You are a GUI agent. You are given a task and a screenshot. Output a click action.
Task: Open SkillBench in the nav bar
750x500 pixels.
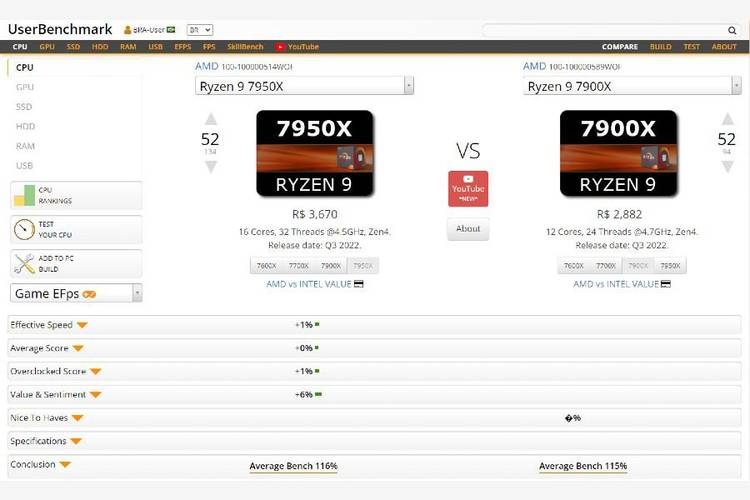[x=245, y=46]
